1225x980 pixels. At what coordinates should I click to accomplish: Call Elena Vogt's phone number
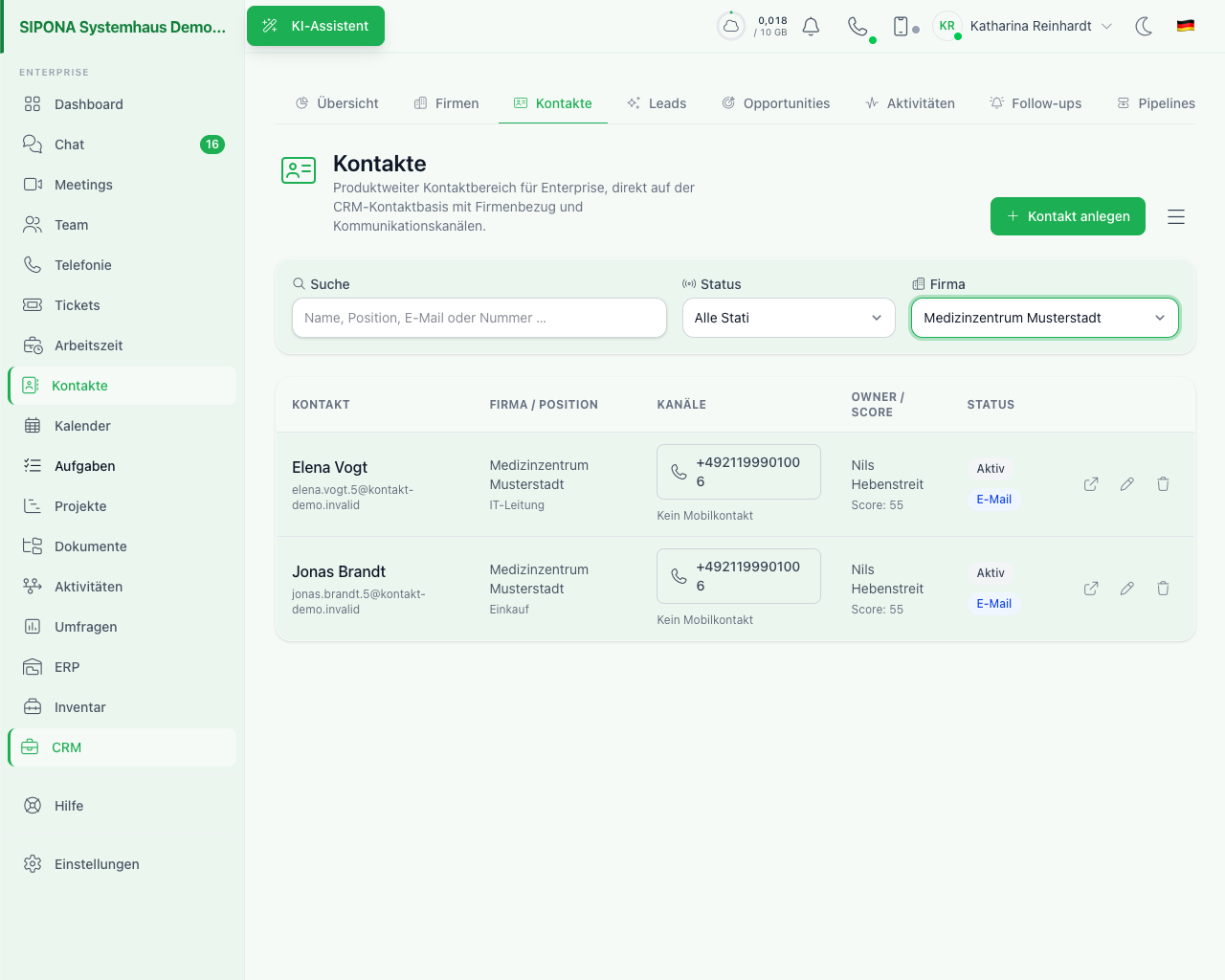pyautogui.click(x=739, y=472)
